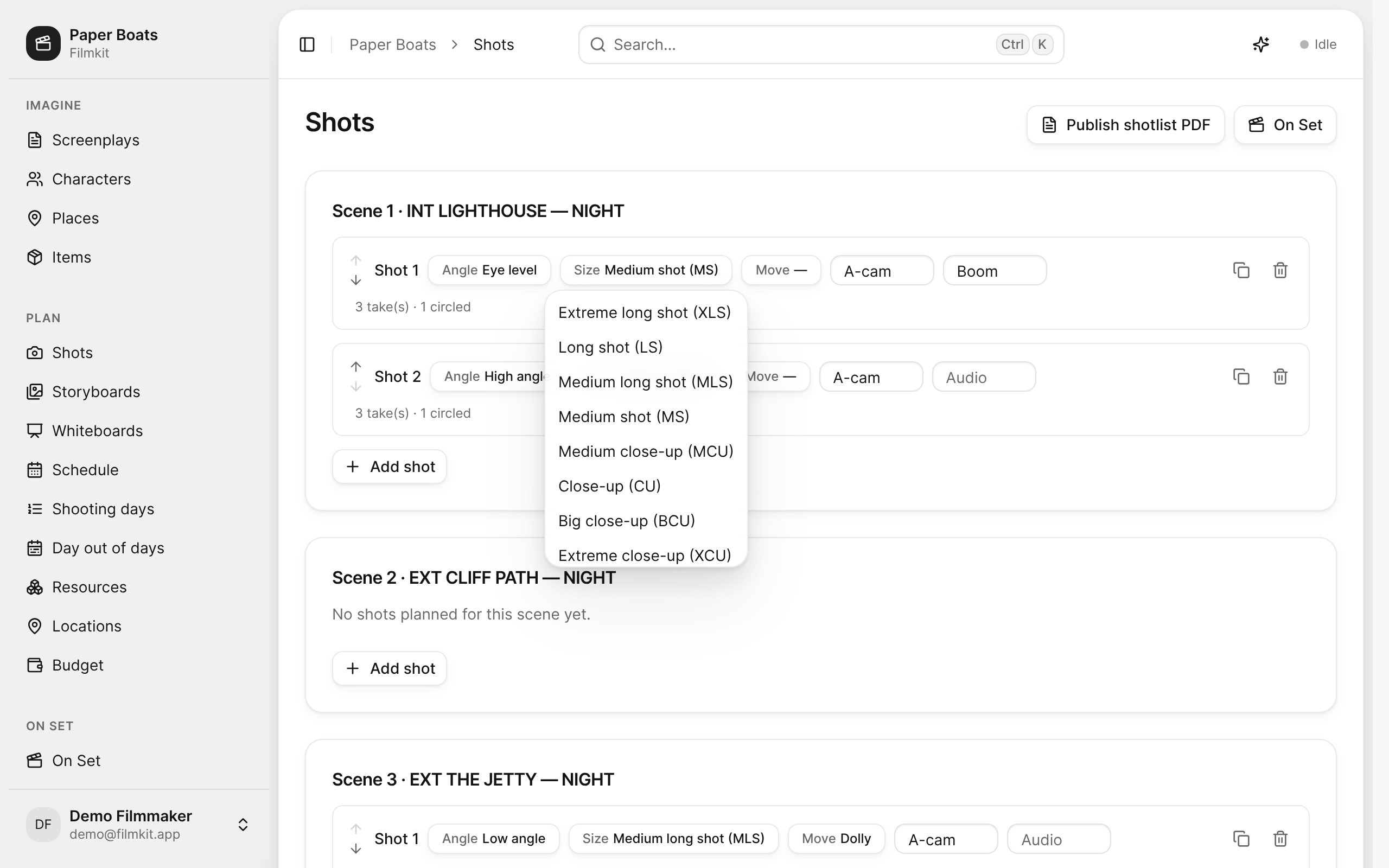Open the Move dropdown for Shot 1
The image size is (1389, 868).
coord(781,270)
